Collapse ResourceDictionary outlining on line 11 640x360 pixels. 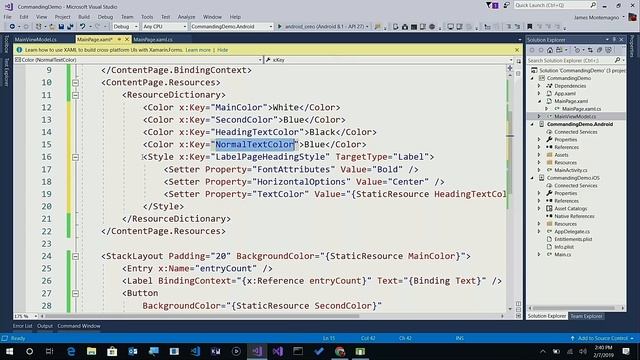point(76,95)
